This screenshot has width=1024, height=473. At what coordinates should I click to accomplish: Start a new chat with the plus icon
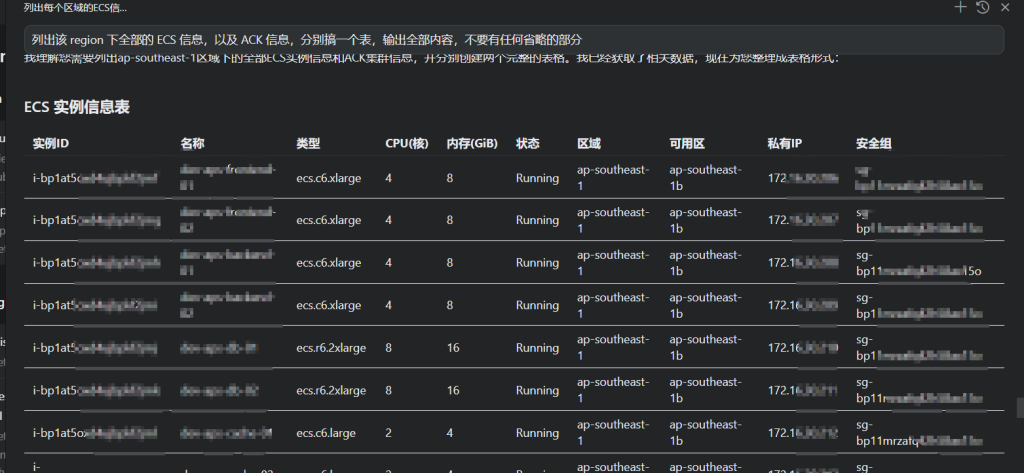(961, 7)
